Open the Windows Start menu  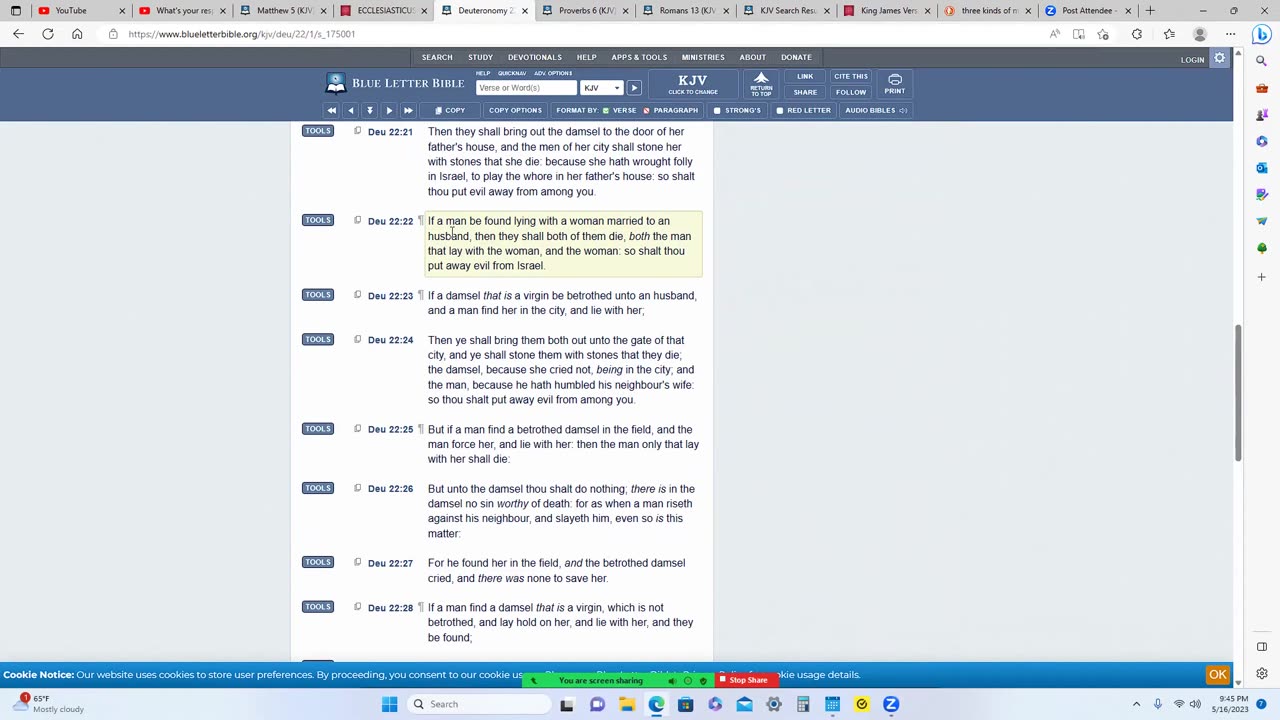tap(389, 704)
